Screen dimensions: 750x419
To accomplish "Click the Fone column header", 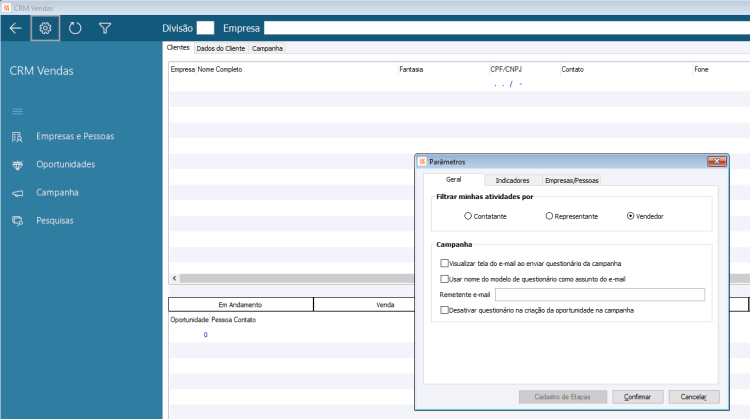I will tap(701, 69).
